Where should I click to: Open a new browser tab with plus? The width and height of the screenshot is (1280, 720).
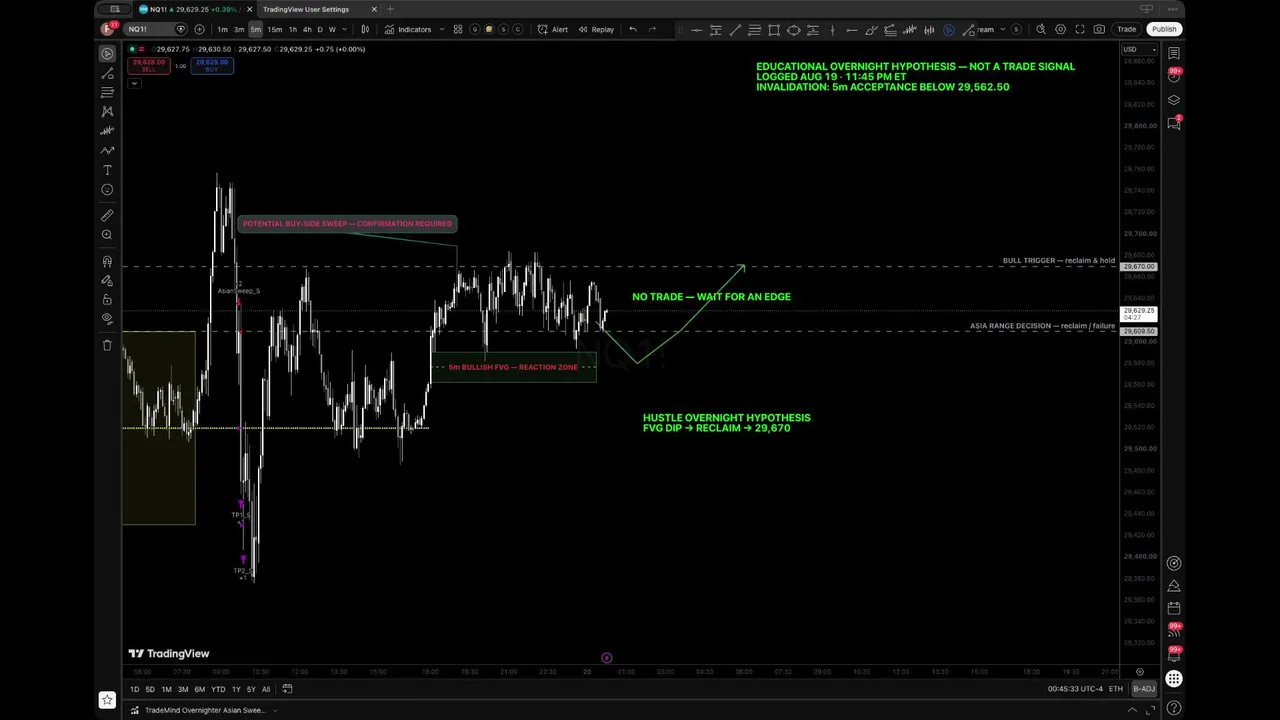tap(390, 9)
